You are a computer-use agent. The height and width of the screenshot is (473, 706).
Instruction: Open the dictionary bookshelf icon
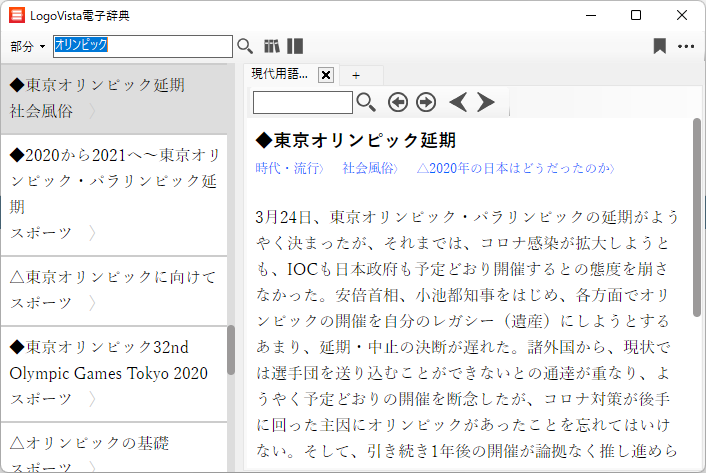(x=272, y=46)
